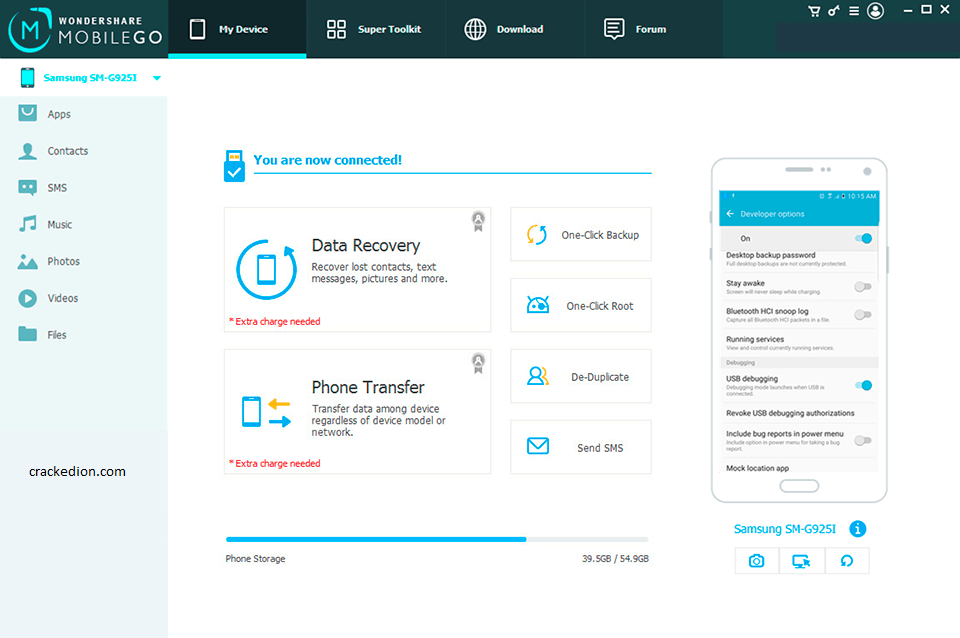Open the Super Toolkit tab
960x638 pixels.
[375, 29]
